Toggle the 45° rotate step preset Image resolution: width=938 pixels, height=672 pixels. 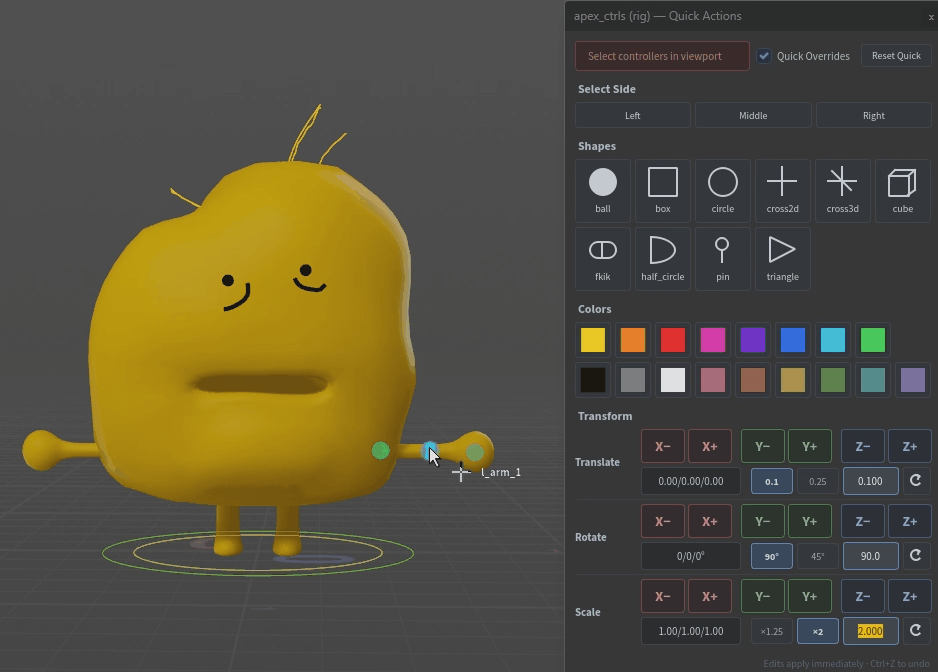[817, 556]
